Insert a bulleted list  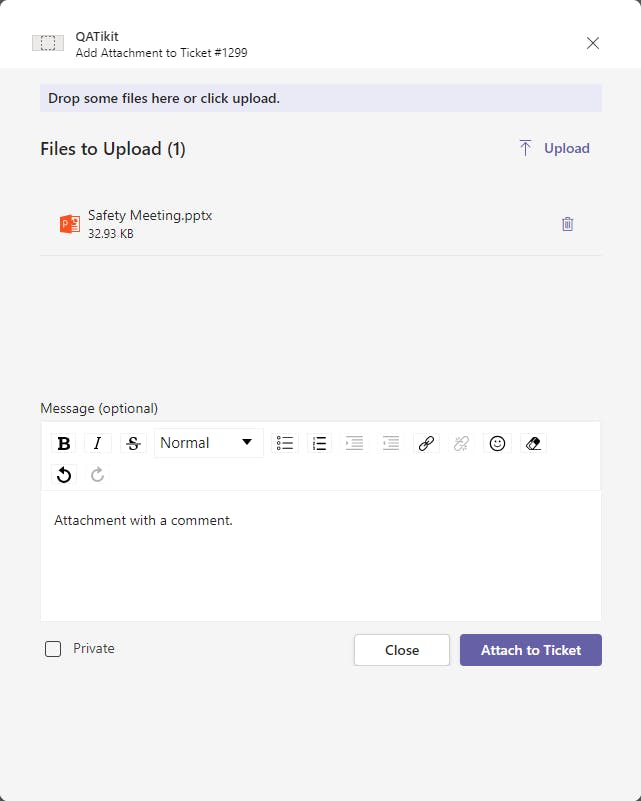[x=285, y=443]
